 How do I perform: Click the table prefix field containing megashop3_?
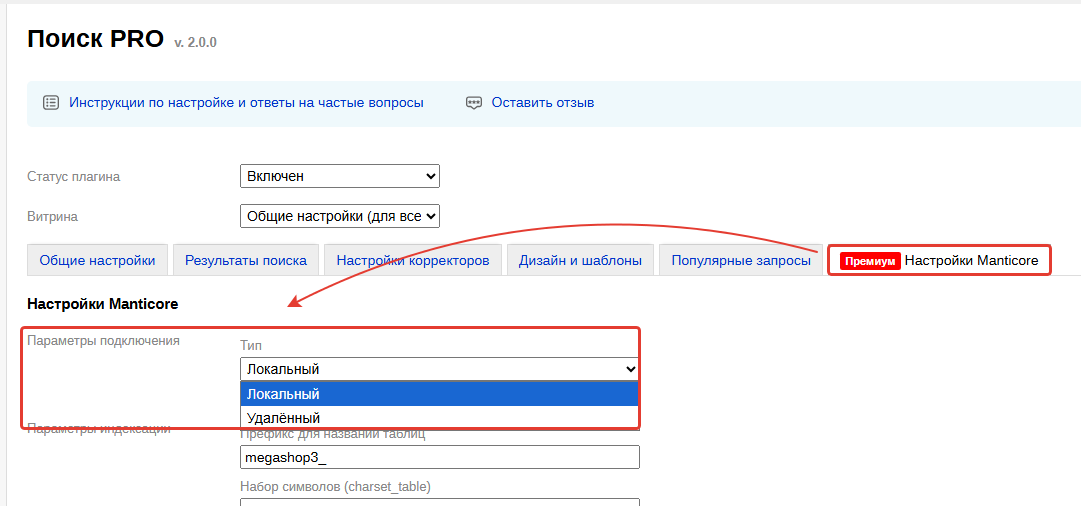click(x=439, y=457)
